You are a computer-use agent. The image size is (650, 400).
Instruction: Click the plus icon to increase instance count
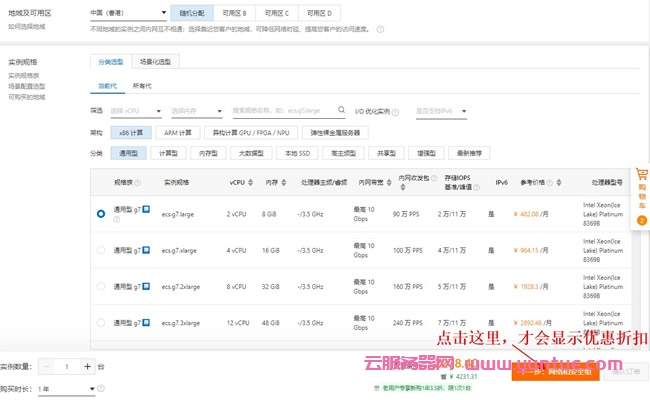coord(88,367)
